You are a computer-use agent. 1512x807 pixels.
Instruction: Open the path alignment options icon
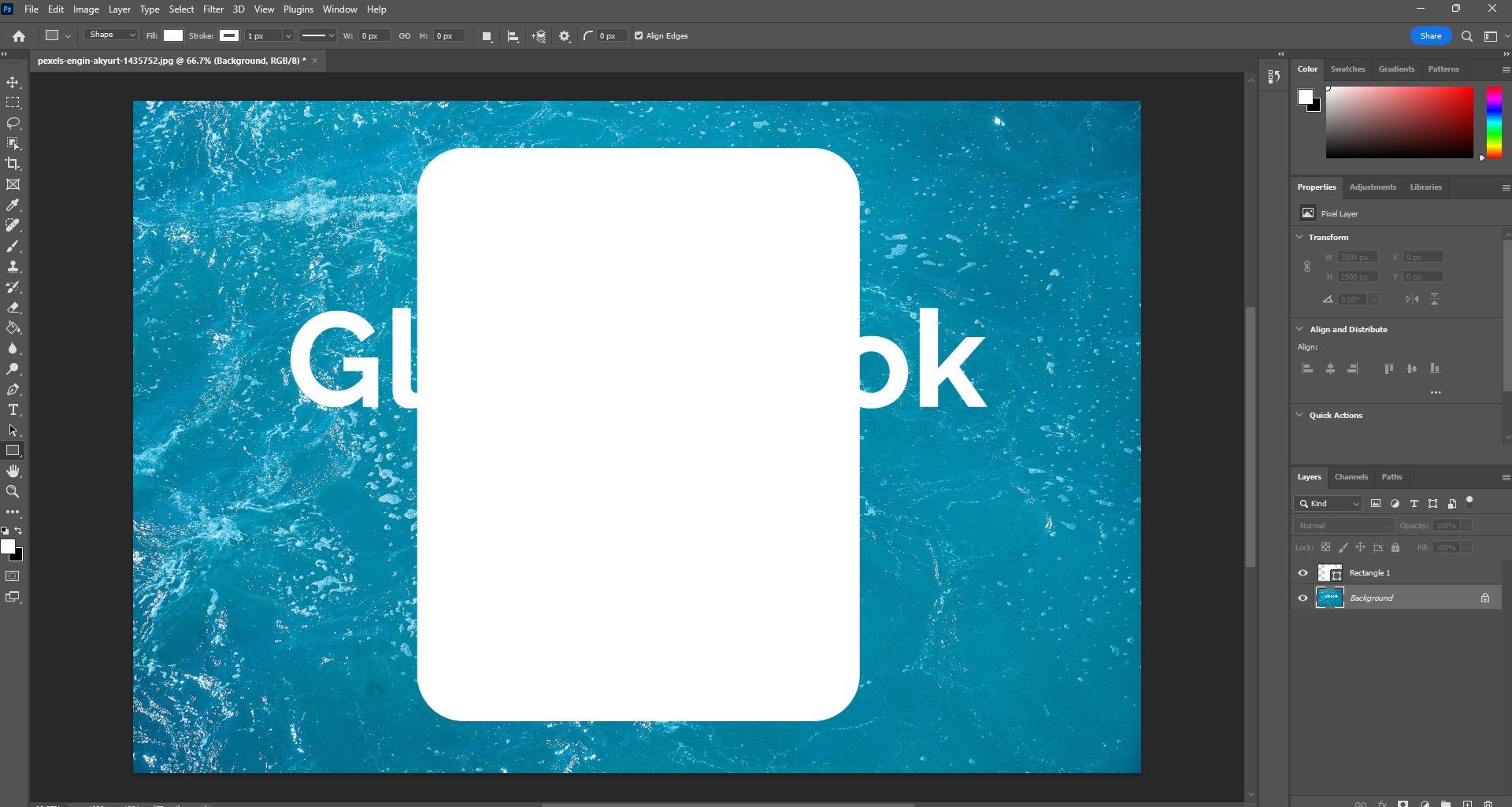[x=513, y=36]
